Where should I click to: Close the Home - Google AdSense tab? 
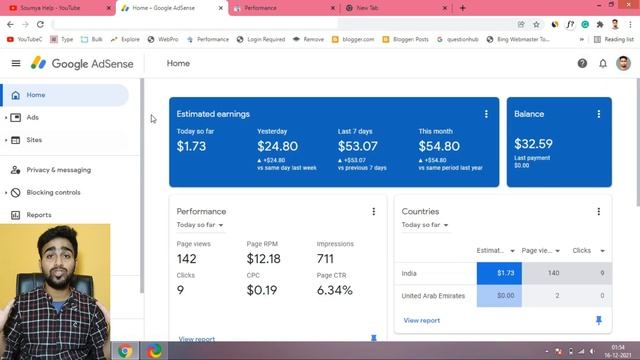click(x=220, y=8)
